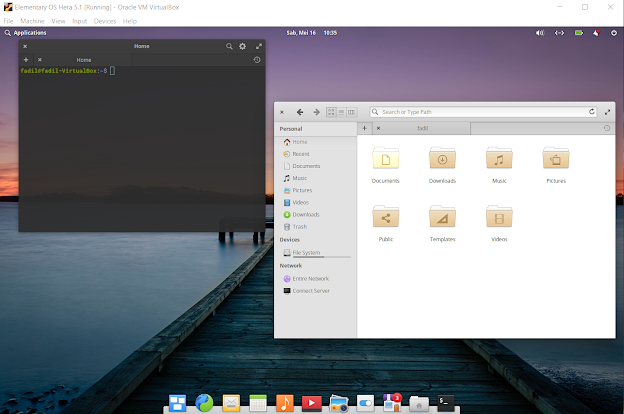The width and height of the screenshot is (624, 414).
Task: Select the Videos folder icon
Action: point(499,217)
